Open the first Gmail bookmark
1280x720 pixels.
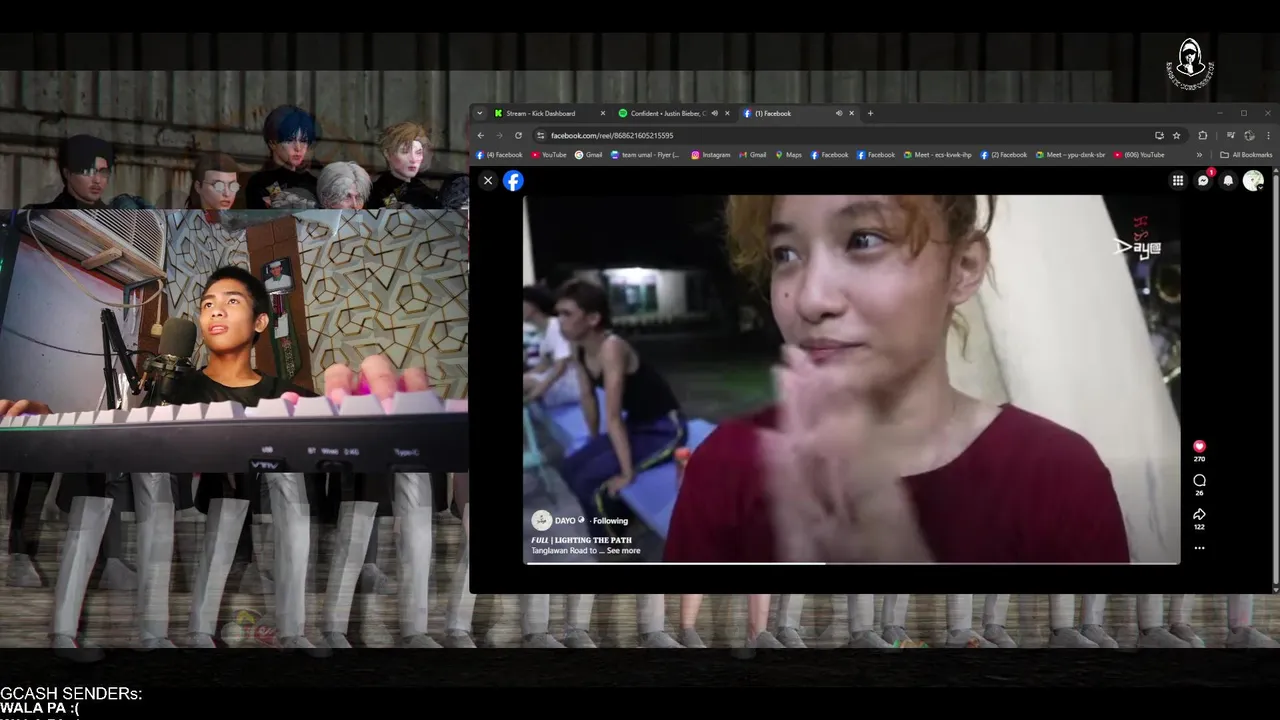click(x=589, y=155)
